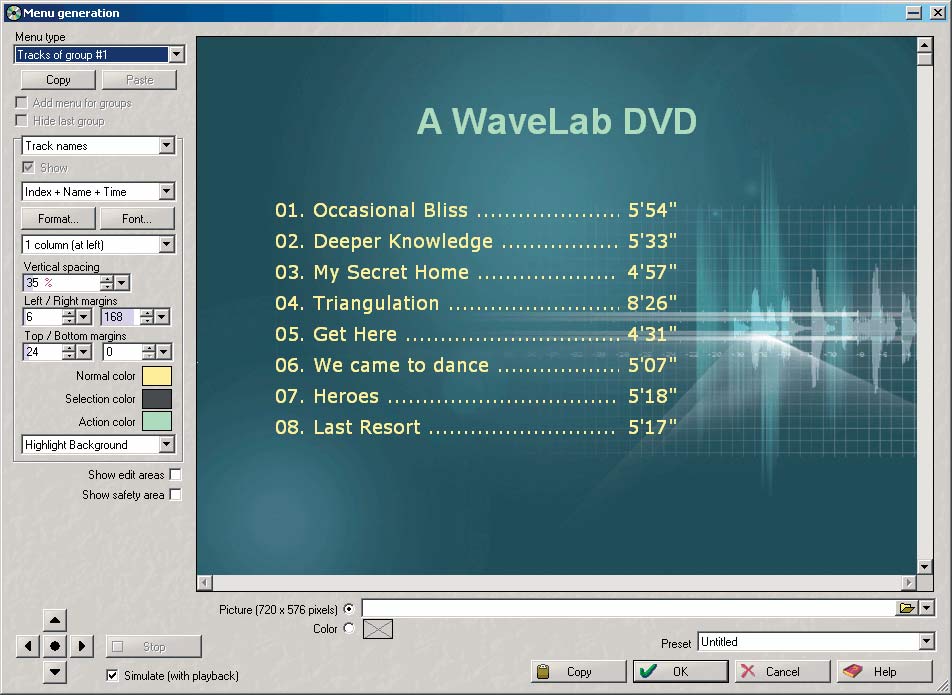Toggle the Add menu for groups checkbox
Screen dimensions: 952x695
22,103
